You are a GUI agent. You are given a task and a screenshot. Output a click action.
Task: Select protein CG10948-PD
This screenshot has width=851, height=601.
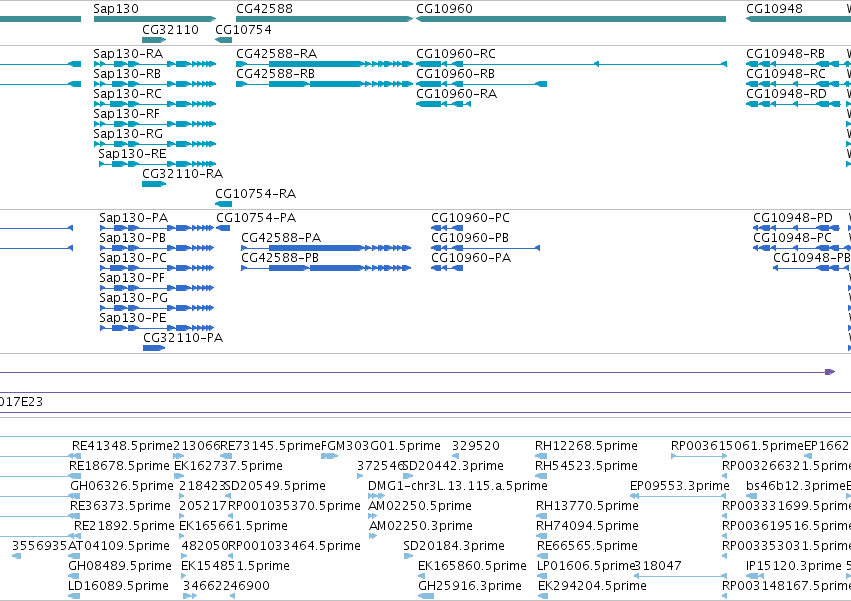click(x=792, y=218)
